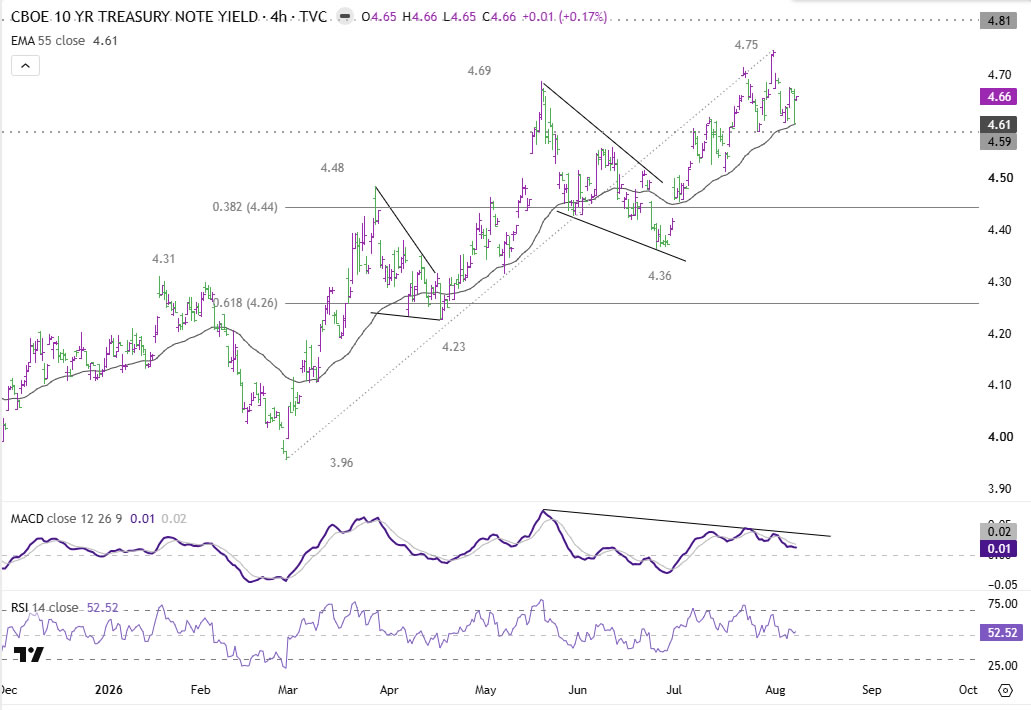Collapse the indicator legend chevron button
The height and width of the screenshot is (710, 1031).
click(25, 66)
